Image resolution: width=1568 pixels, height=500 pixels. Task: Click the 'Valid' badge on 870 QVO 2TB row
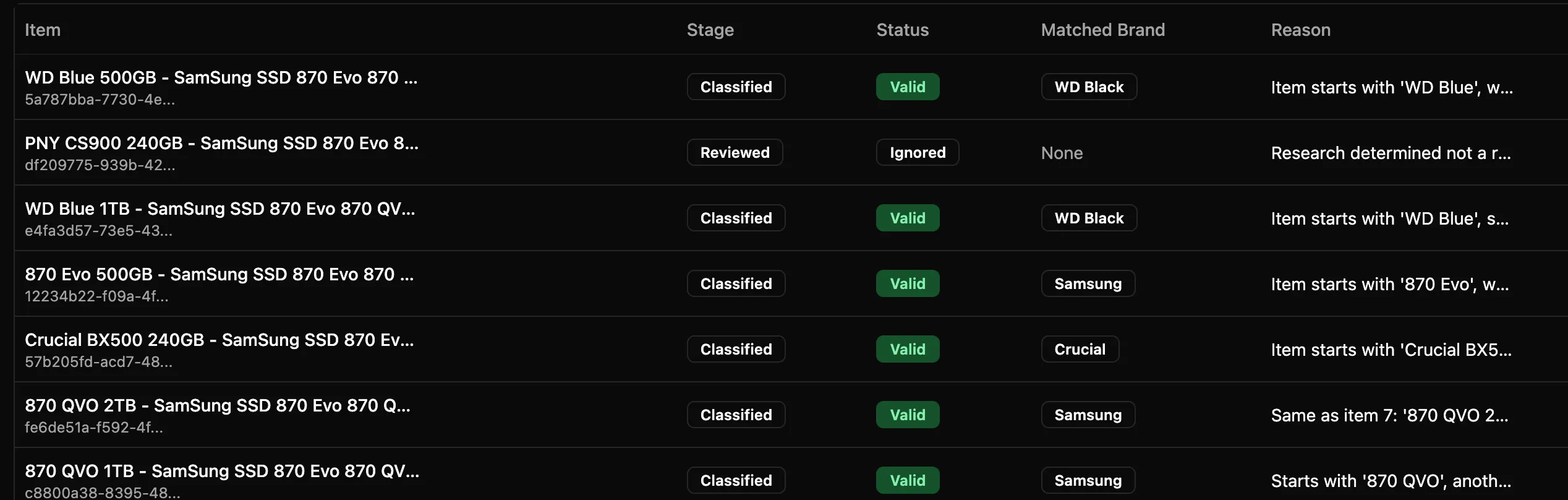coord(907,415)
